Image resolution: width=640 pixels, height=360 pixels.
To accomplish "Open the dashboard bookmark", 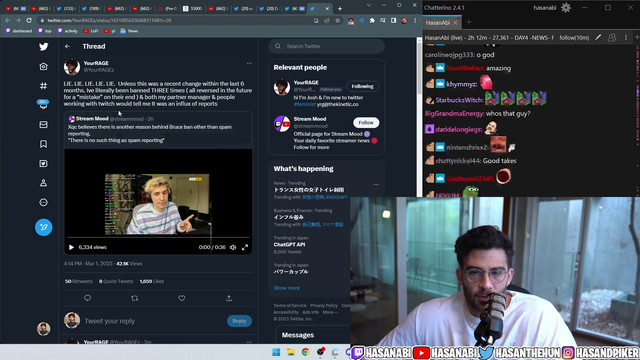I will pos(18,31).
